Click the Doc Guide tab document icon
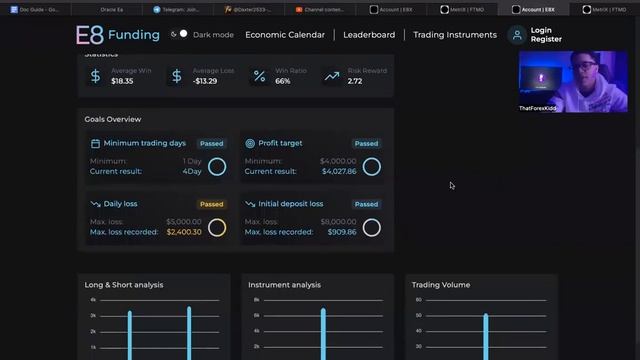The width and height of the screenshot is (640, 360). [14, 9]
